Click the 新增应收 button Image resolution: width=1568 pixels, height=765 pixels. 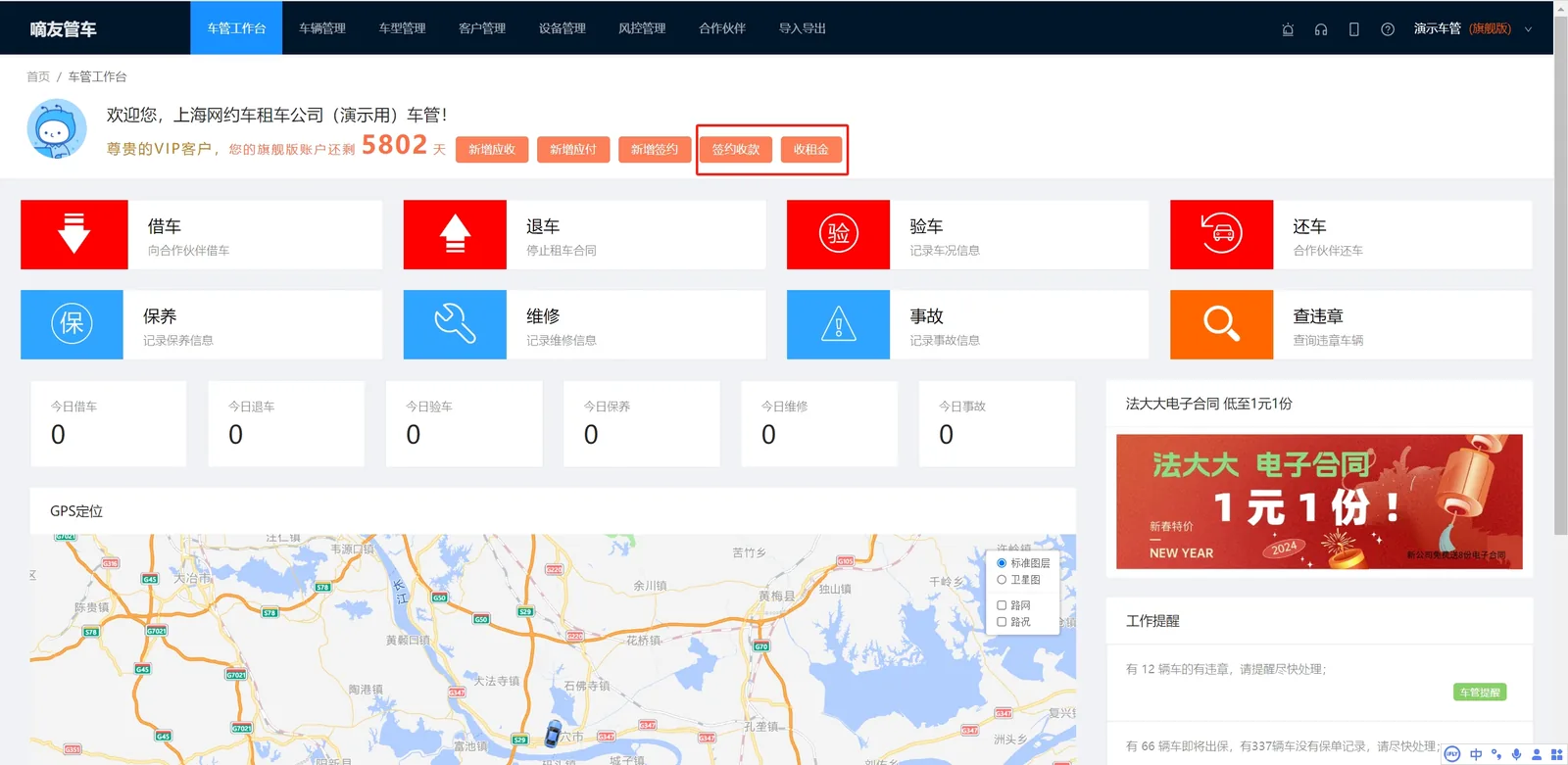[x=492, y=150]
